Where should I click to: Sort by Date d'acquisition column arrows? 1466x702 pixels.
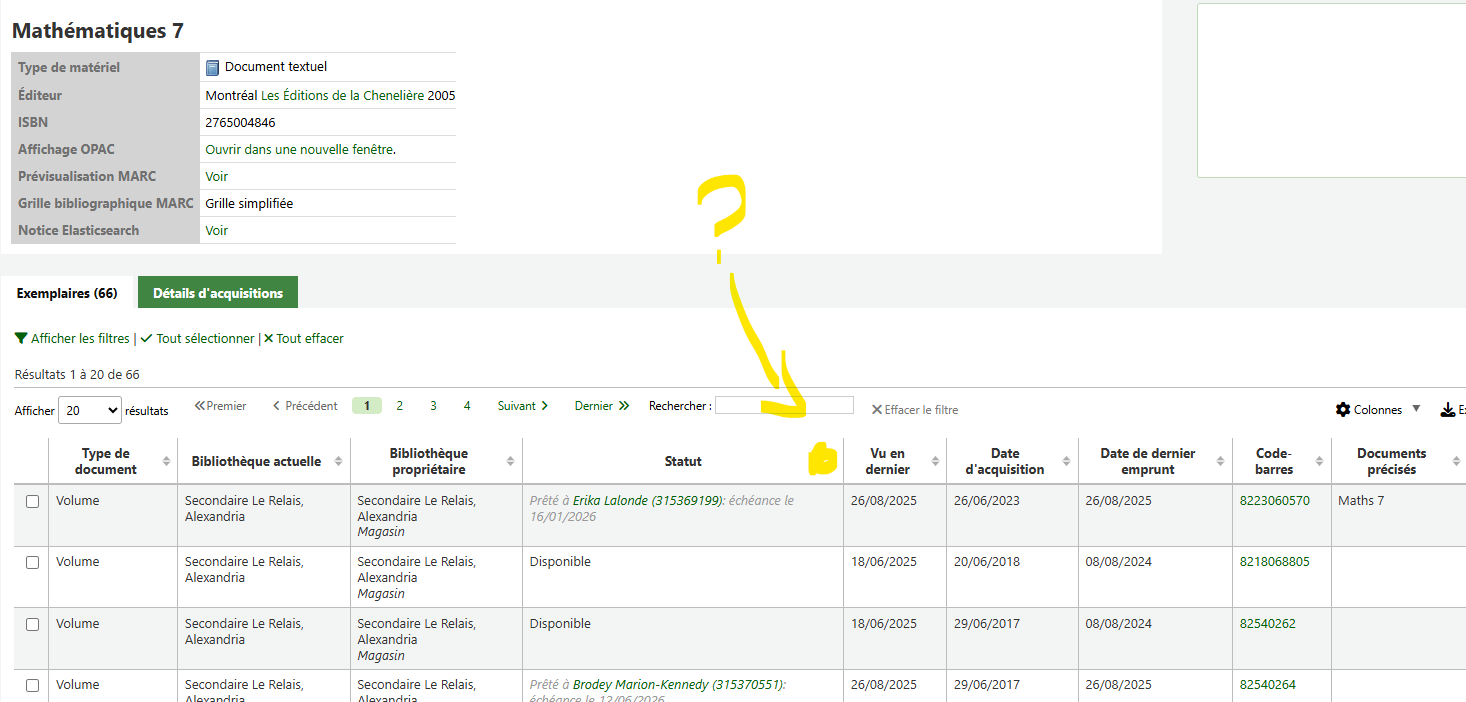[1066, 461]
